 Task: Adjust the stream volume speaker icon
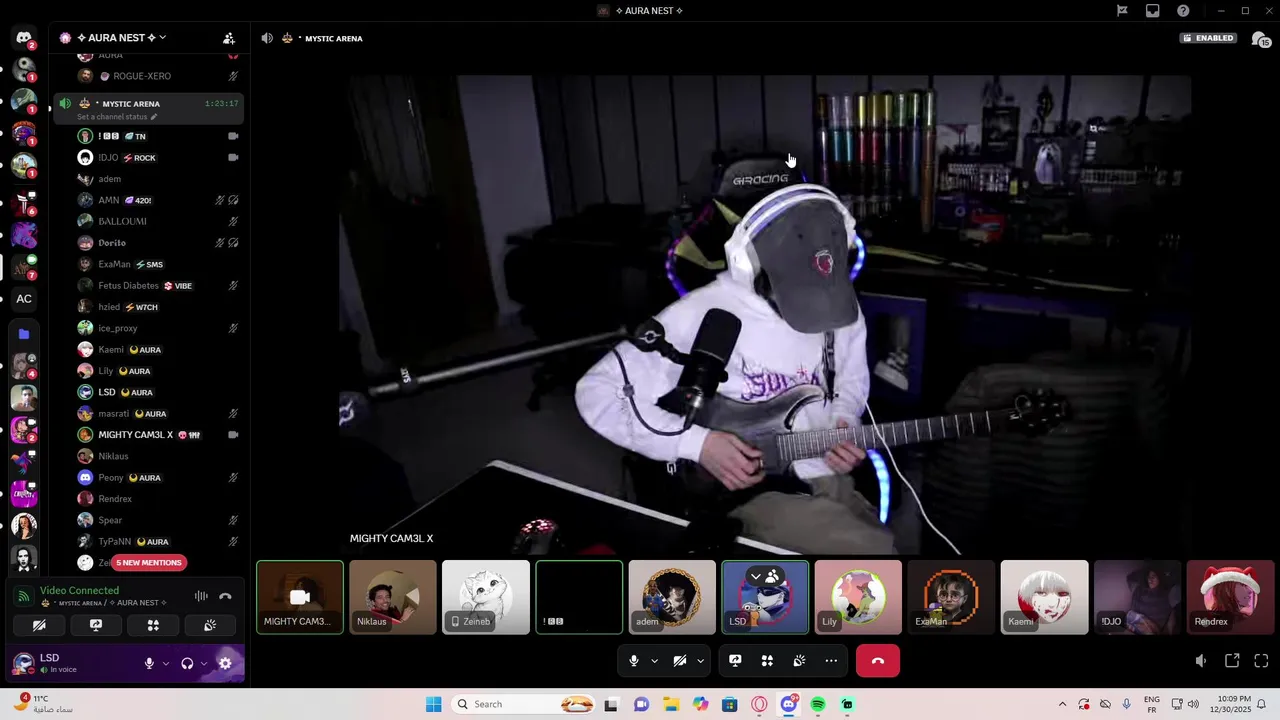click(1201, 661)
